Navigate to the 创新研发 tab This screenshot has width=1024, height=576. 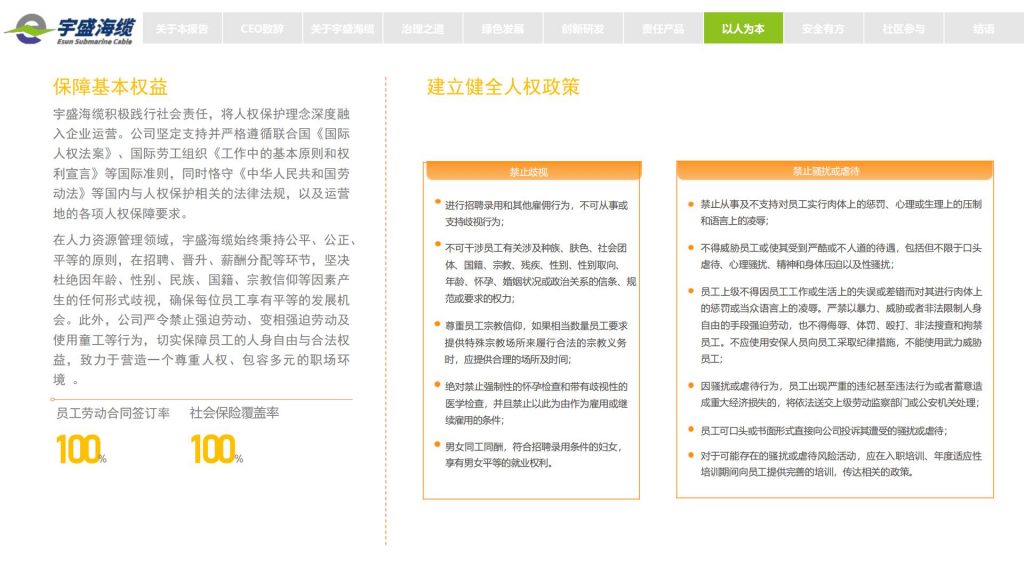tap(583, 29)
